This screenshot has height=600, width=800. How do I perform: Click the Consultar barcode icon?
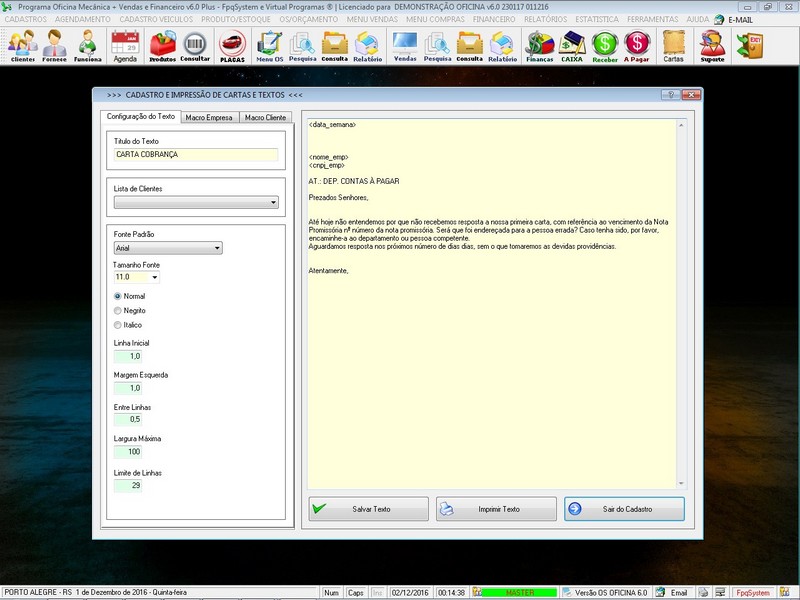tap(195, 46)
